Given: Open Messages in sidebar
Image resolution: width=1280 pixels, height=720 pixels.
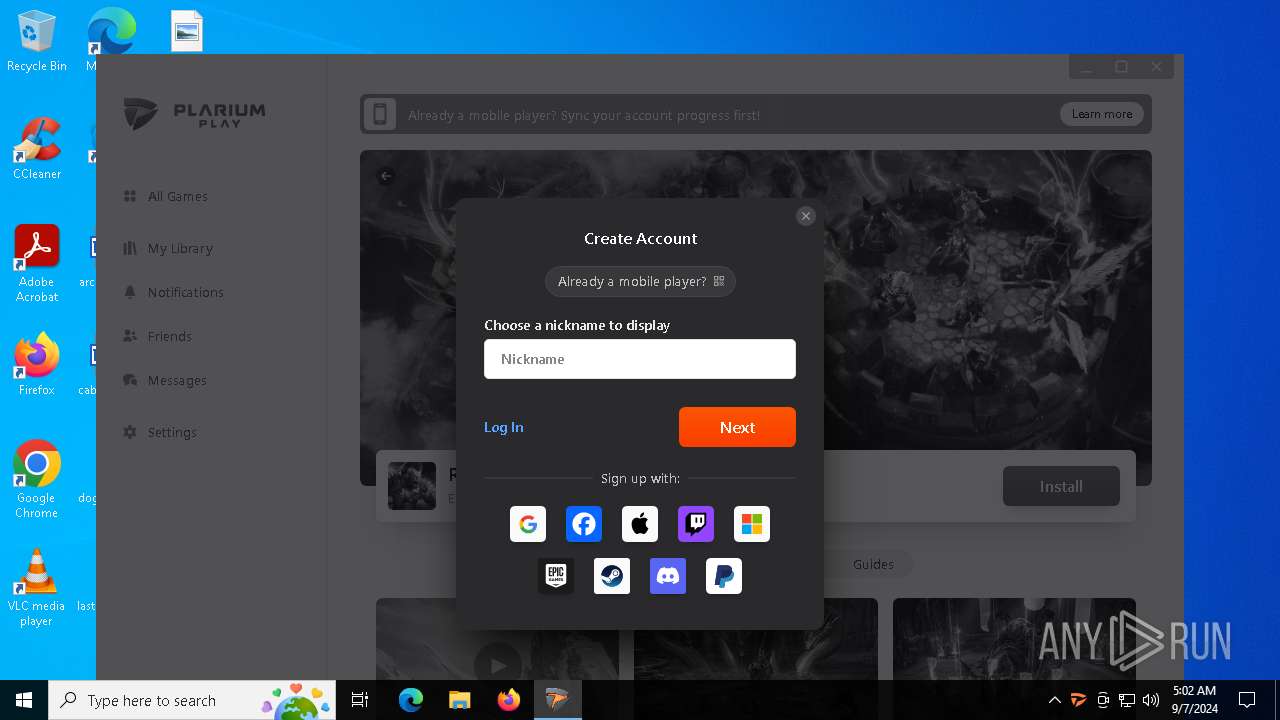Looking at the screenshot, I should click(x=164, y=380).
